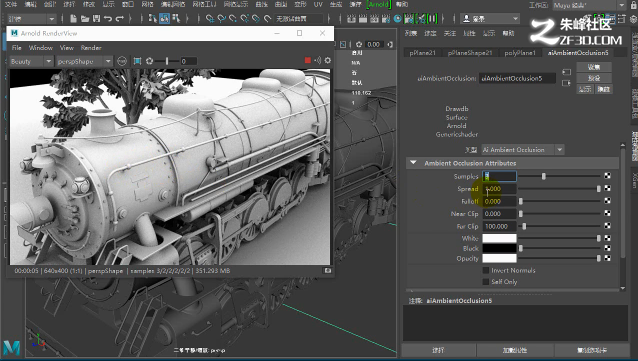Open Render View clapperboard icon
638x361 pixels.
click(x=352, y=18)
